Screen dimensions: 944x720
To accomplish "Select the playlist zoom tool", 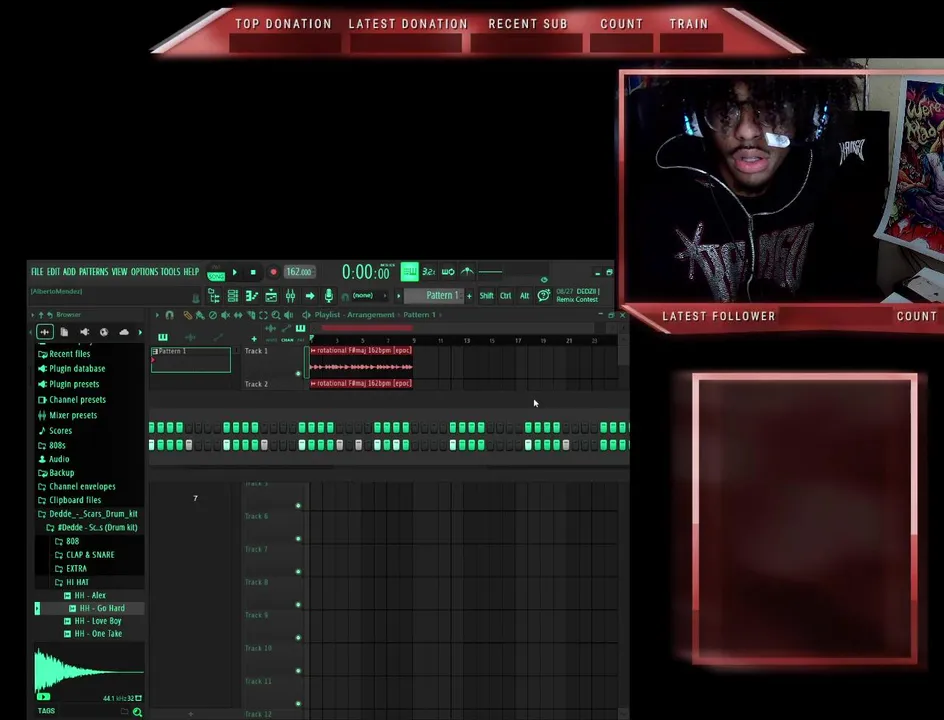I will pos(276,315).
